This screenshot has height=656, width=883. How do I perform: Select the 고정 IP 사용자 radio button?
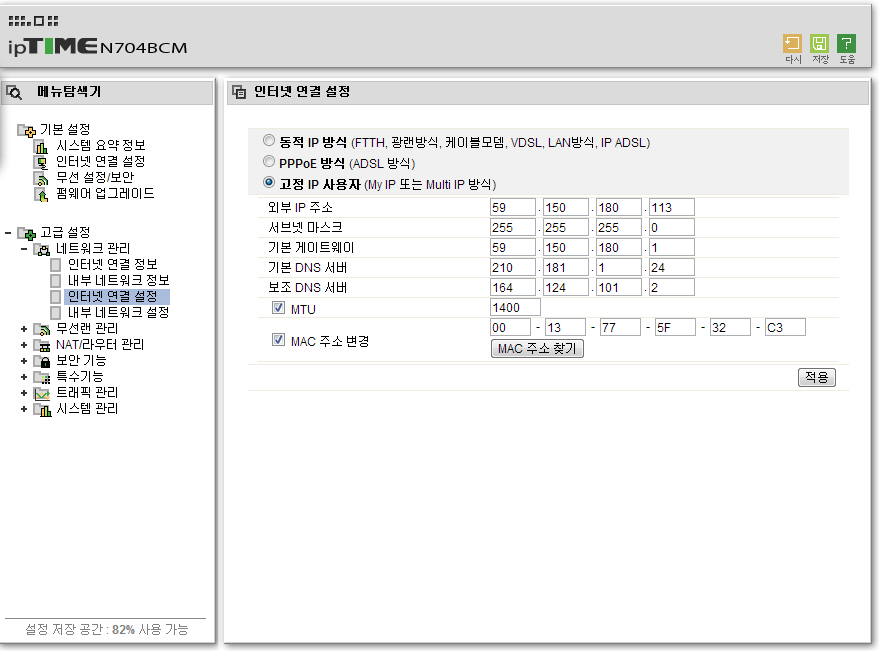(269, 182)
